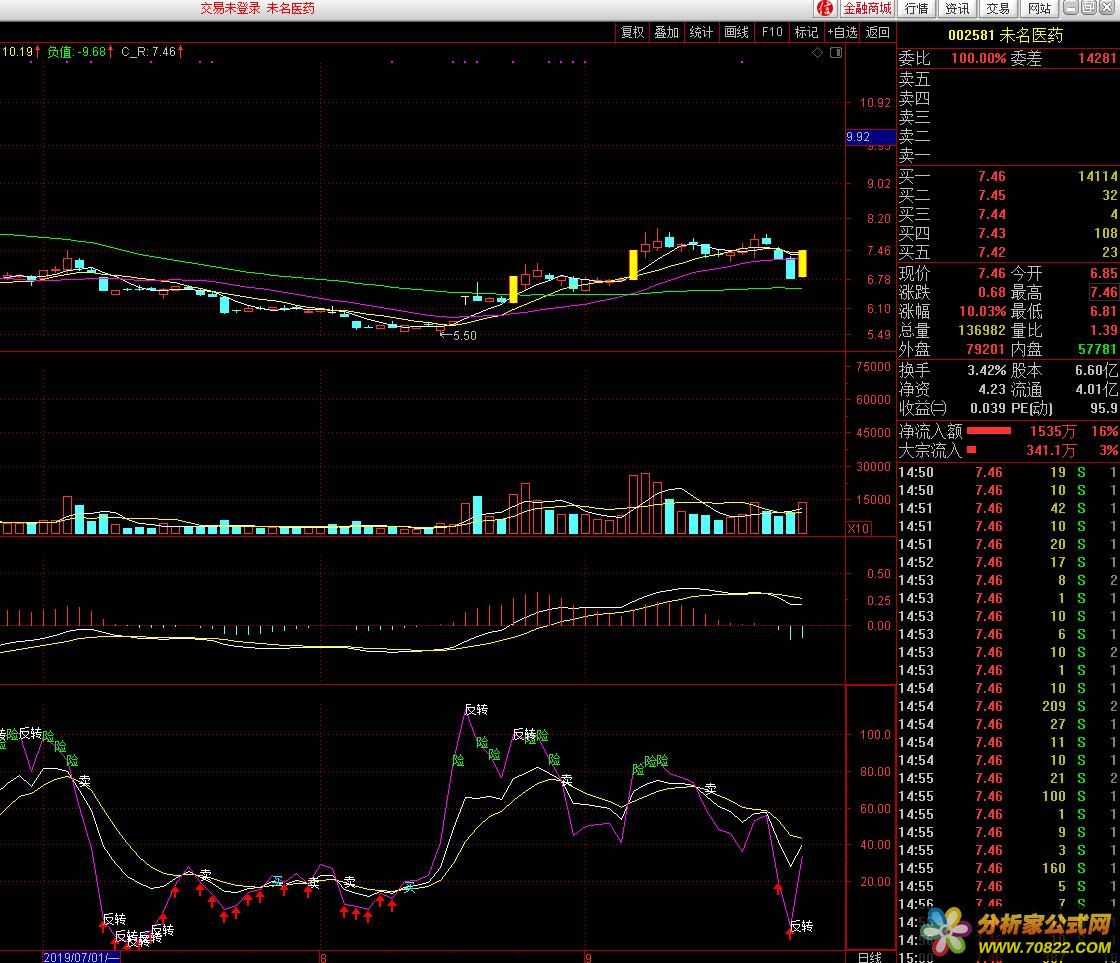Click the 换手 3.42% turnover value
Image resolution: width=1120 pixels, height=963 pixels.
(x=986, y=371)
